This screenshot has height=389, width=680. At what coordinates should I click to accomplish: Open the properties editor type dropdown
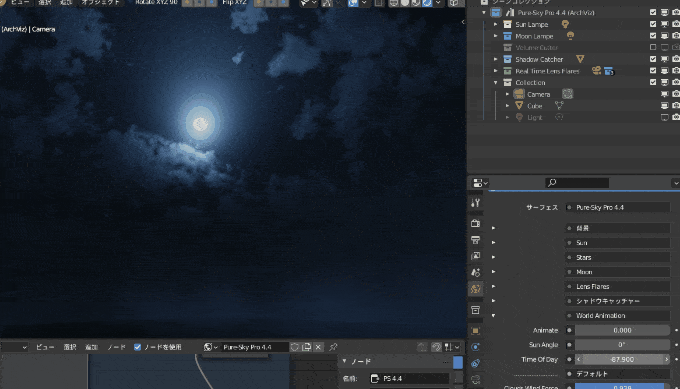(x=481, y=183)
